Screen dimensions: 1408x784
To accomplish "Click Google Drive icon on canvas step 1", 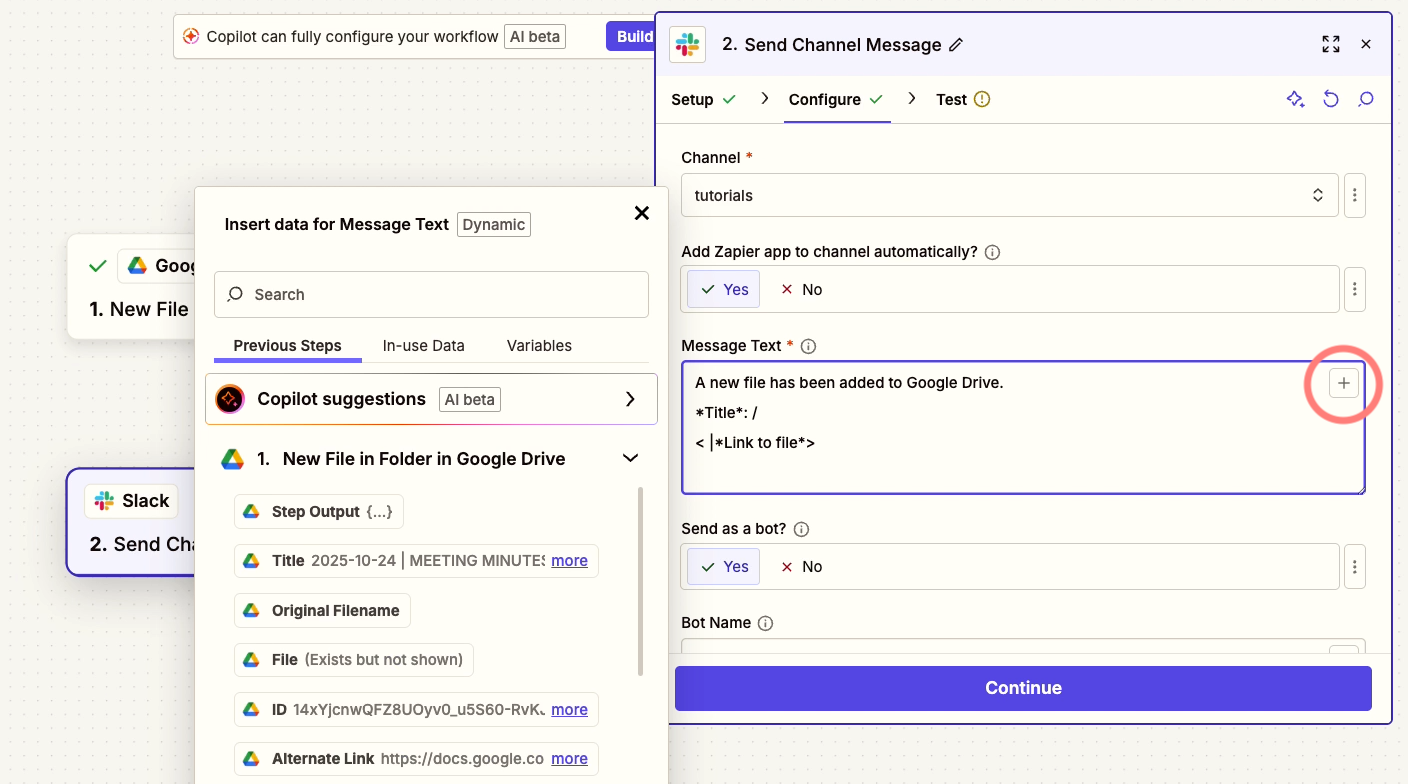I will point(138,266).
